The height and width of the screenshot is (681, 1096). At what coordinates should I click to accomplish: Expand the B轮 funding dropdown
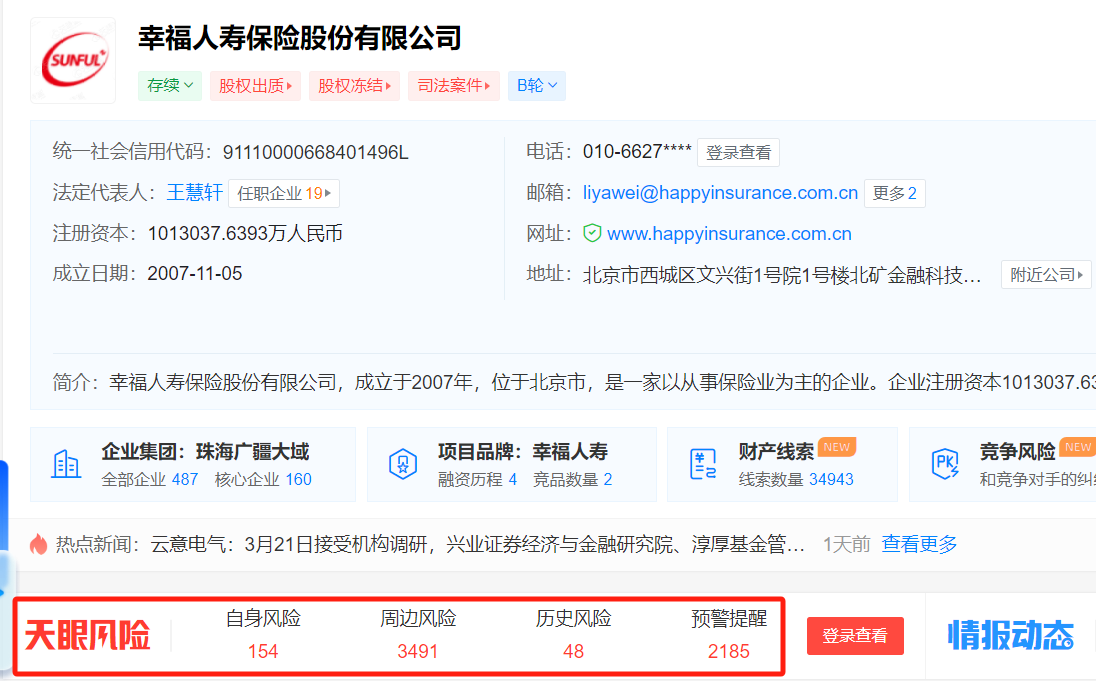537,86
